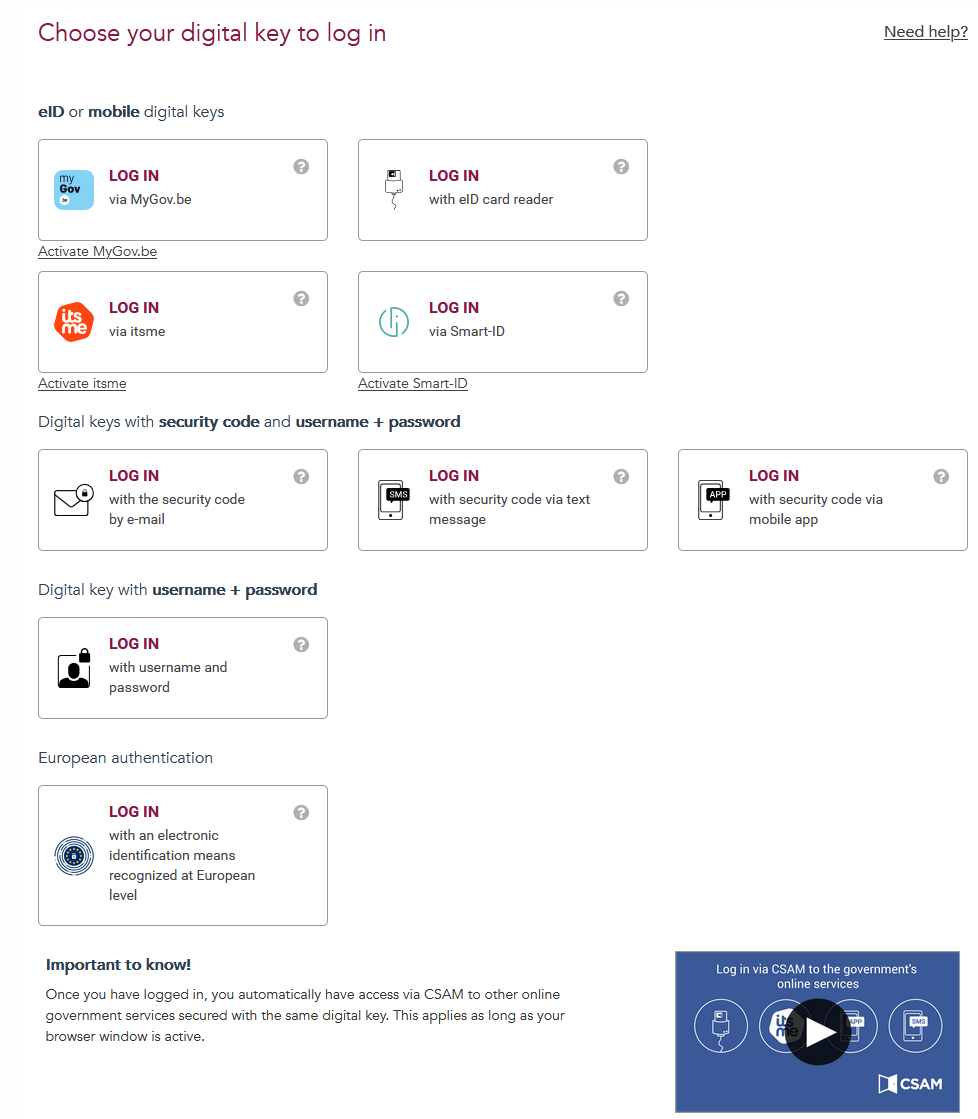
Task: Open the Need help? link
Action: [926, 31]
